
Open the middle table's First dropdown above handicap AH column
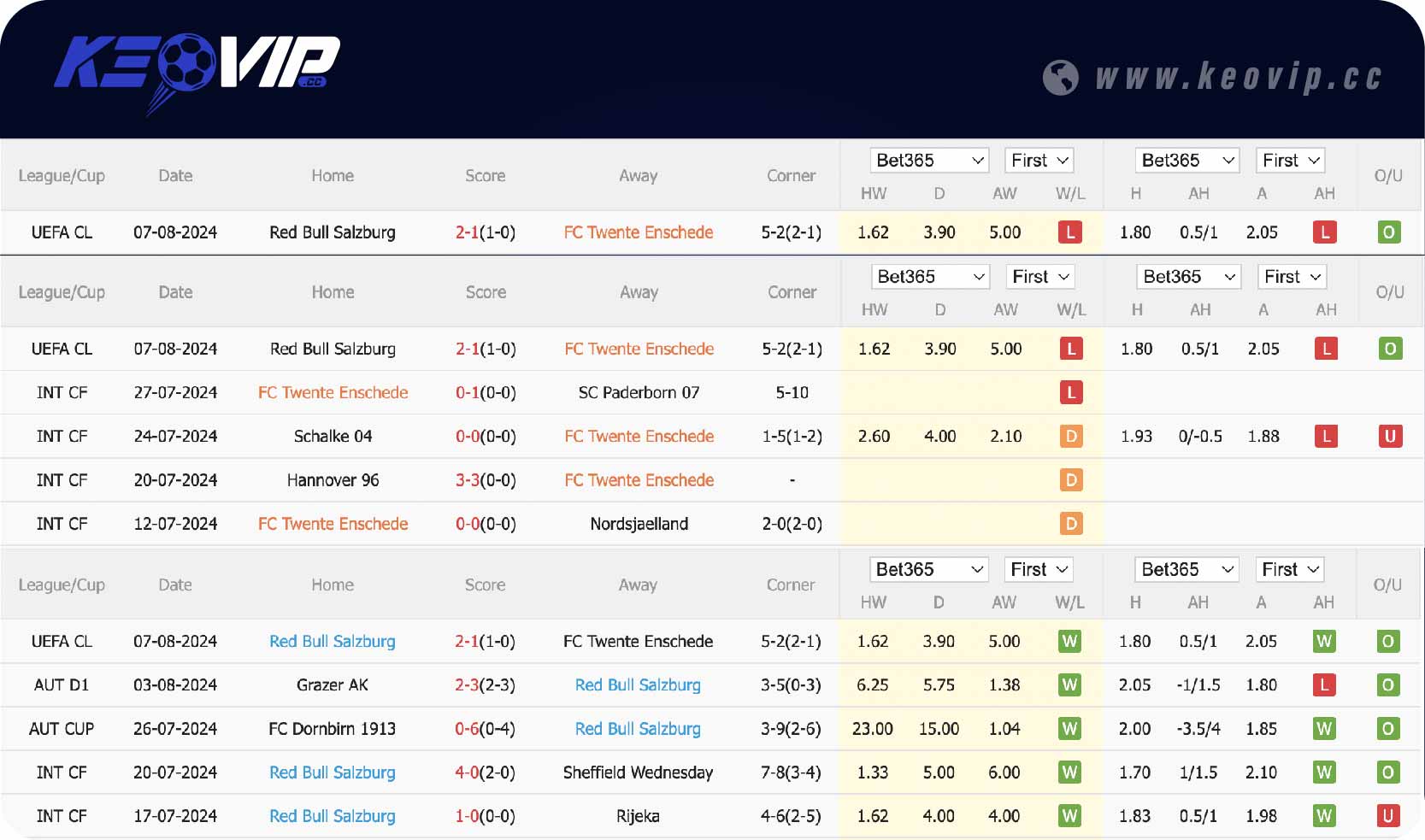pos(1293,277)
